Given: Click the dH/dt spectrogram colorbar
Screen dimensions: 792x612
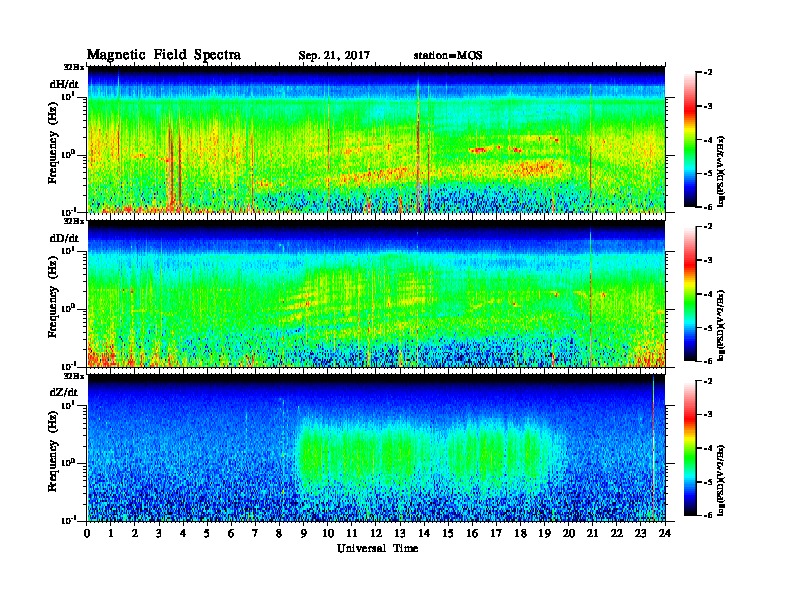Looking at the screenshot, I should 690,139.
